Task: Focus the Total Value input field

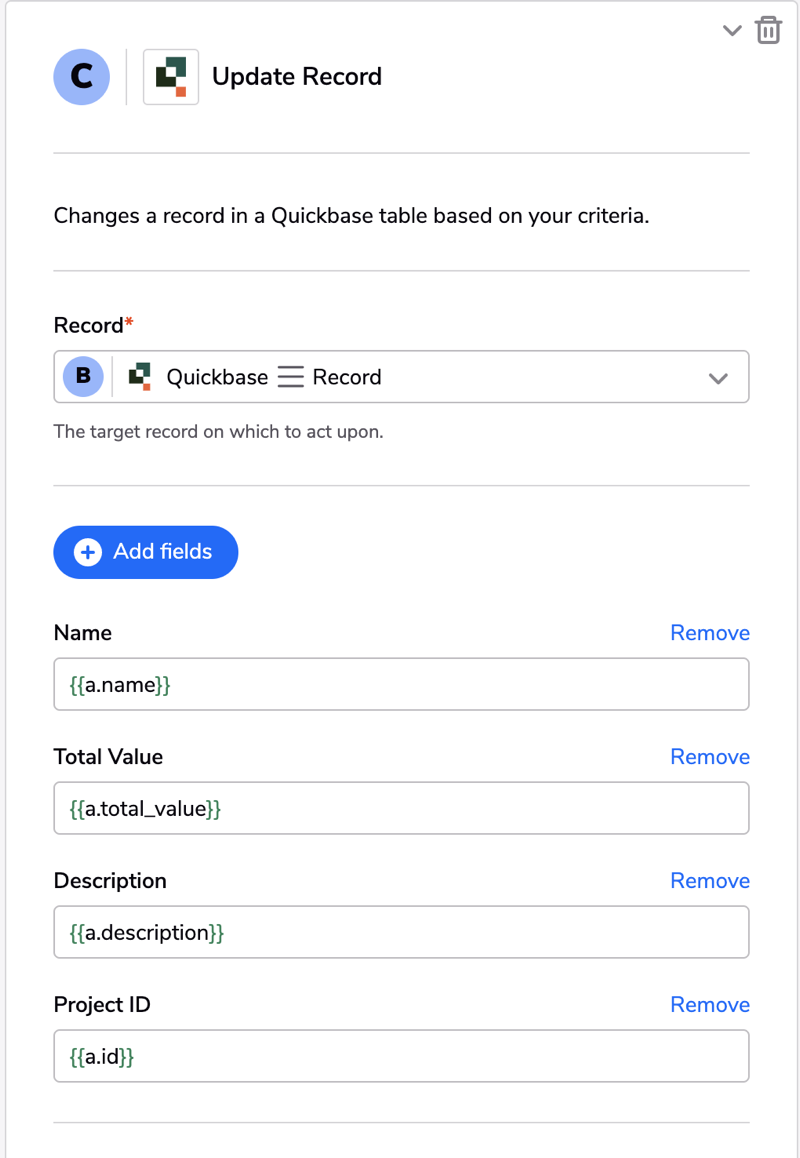Action: [x=402, y=809]
